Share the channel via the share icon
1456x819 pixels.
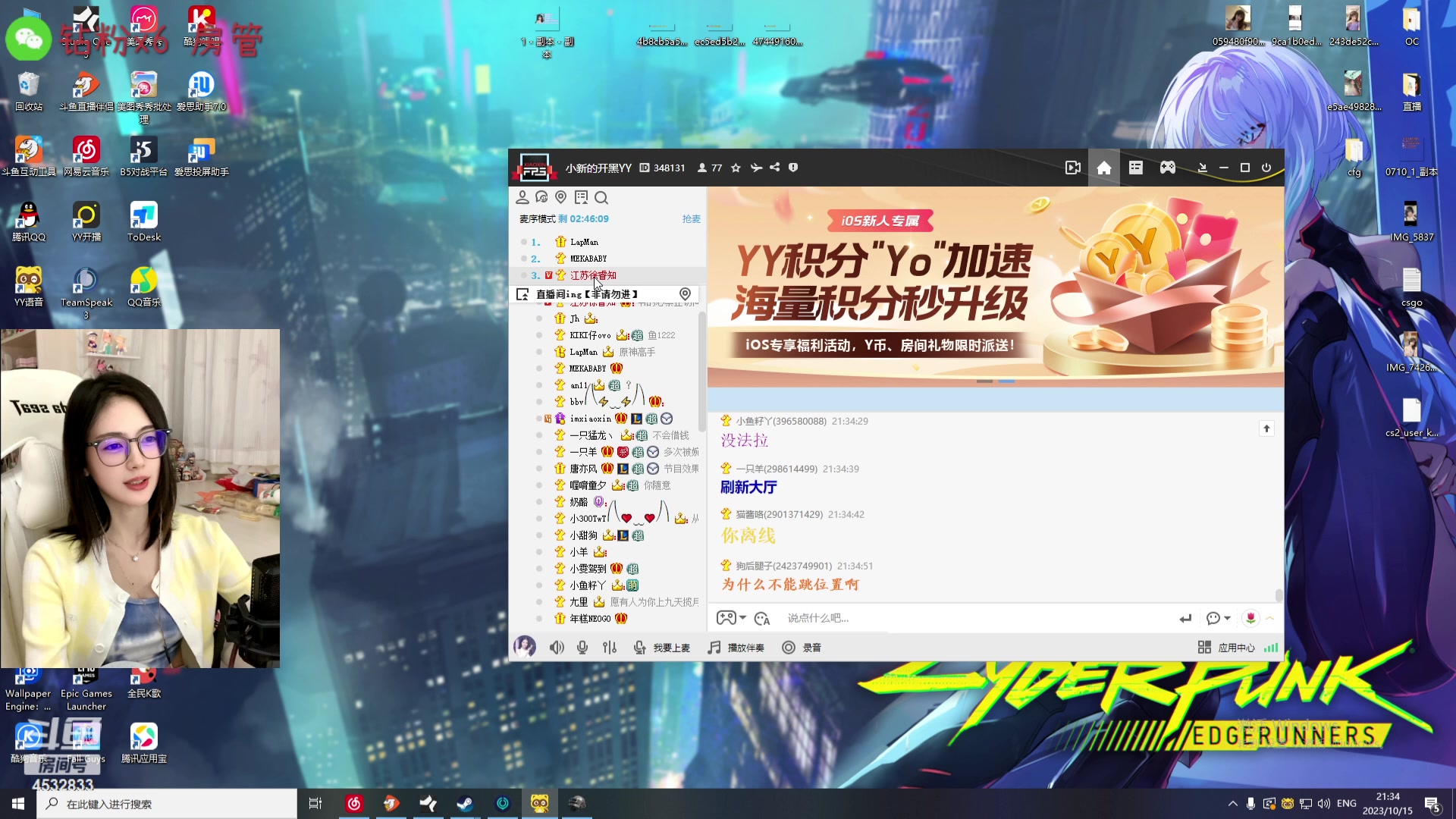coord(774,168)
